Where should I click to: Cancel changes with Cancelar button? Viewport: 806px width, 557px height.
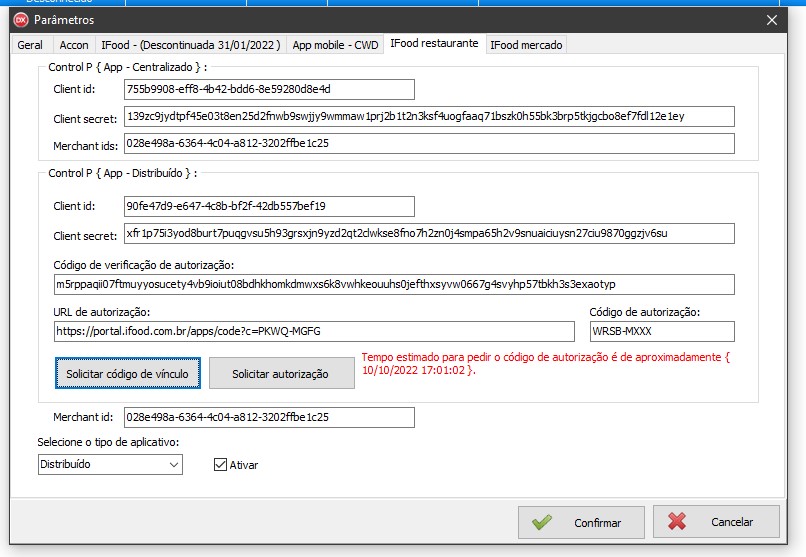pos(716,522)
